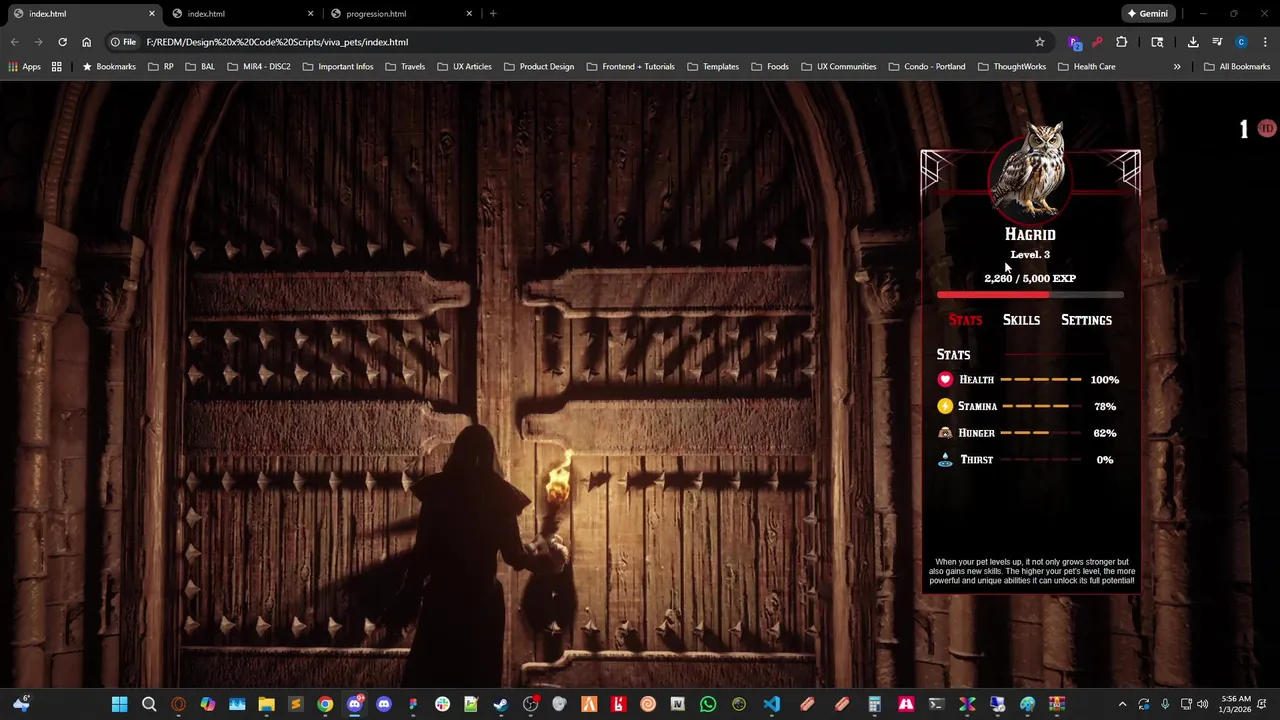Click the 'Level. 3' text
This screenshot has height=720, width=1280.
point(1030,255)
